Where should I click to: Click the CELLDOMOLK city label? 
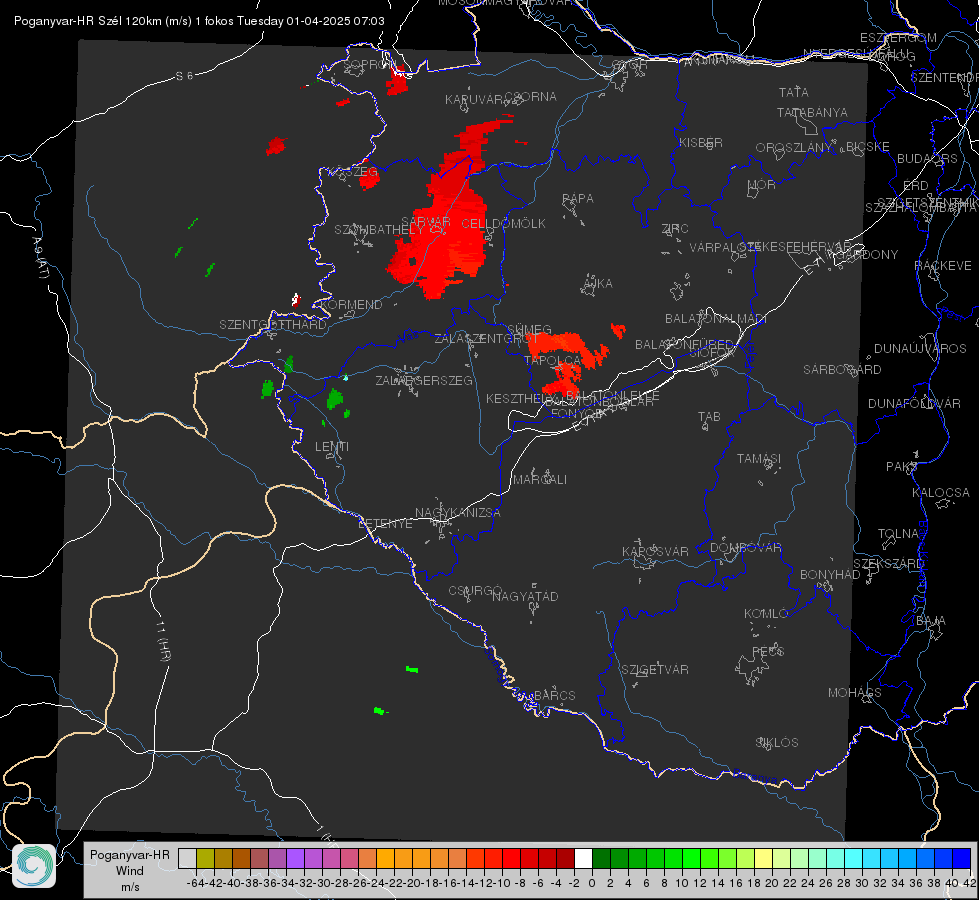pyautogui.click(x=503, y=223)
